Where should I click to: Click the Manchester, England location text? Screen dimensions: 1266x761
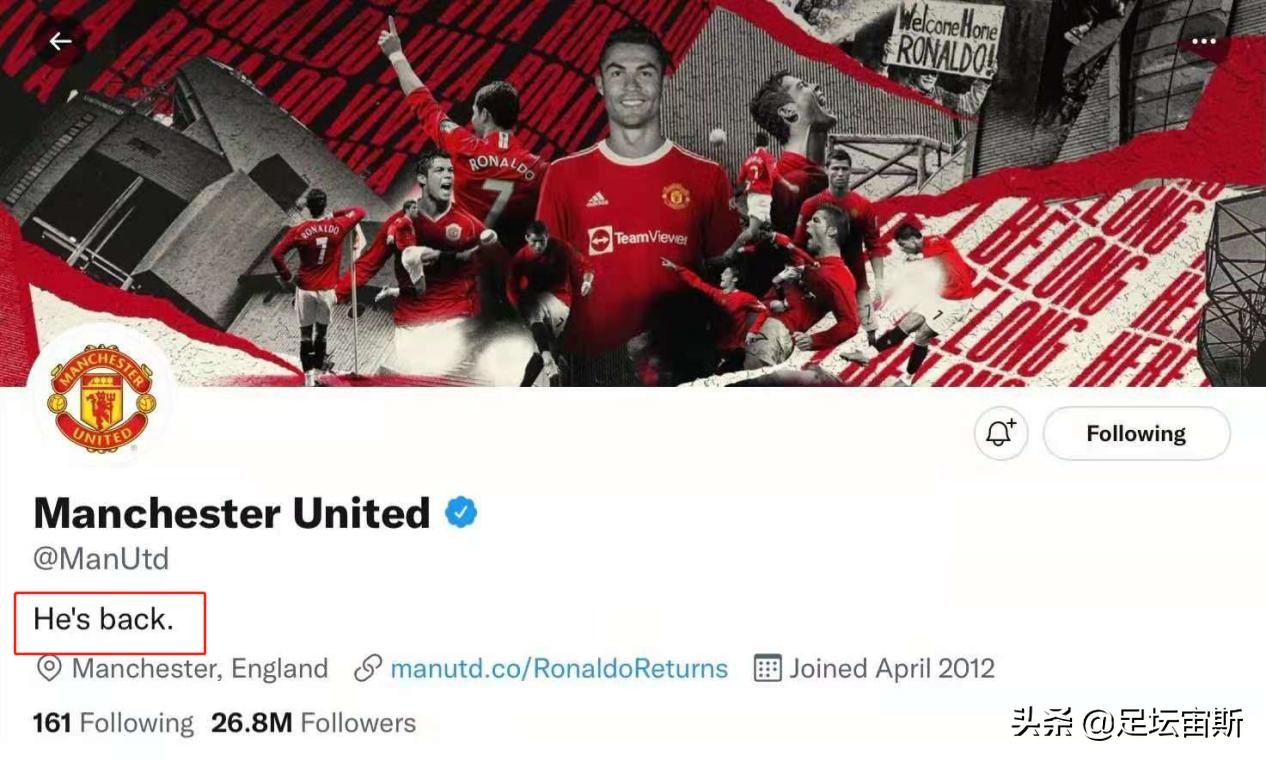200,668
